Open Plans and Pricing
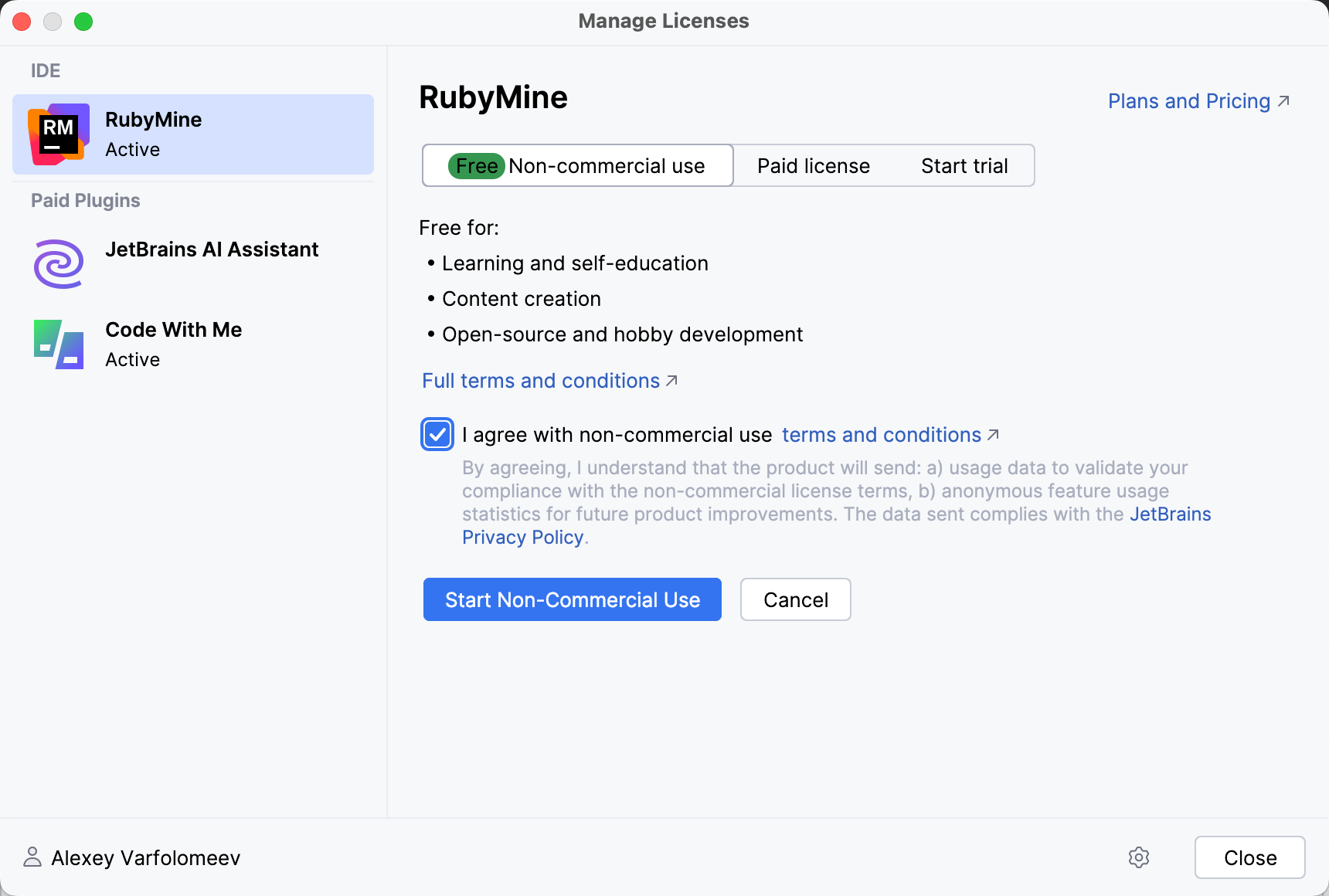 [1188, 100]
